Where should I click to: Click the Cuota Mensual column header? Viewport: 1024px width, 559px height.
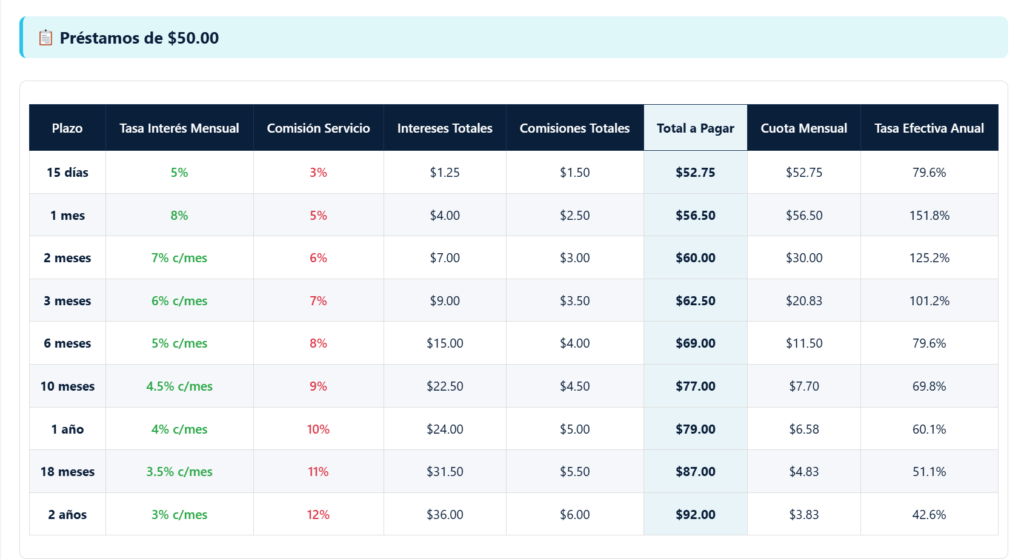click(x=804, y=128)
